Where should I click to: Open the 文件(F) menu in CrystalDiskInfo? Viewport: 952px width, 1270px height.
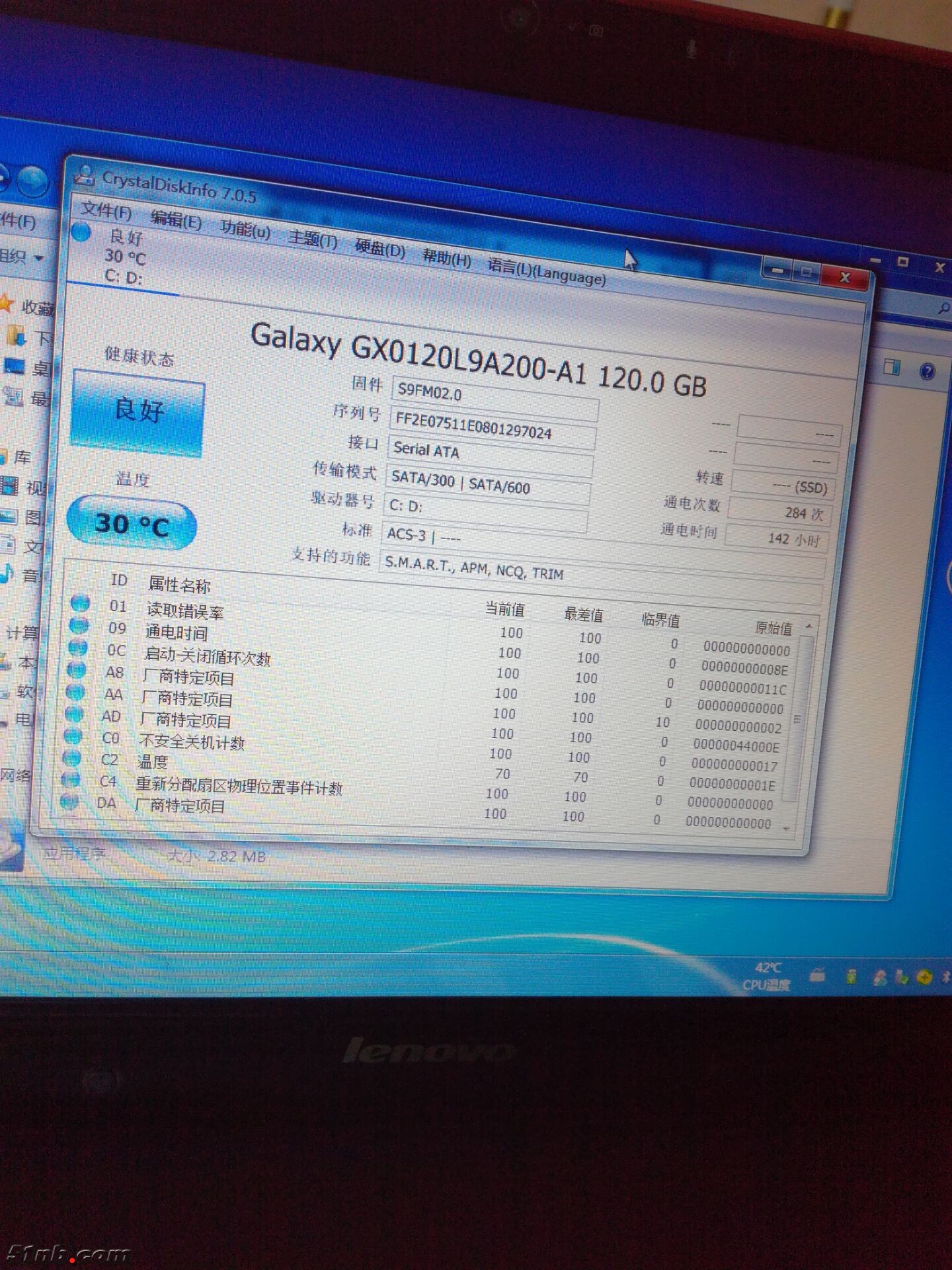106,211
